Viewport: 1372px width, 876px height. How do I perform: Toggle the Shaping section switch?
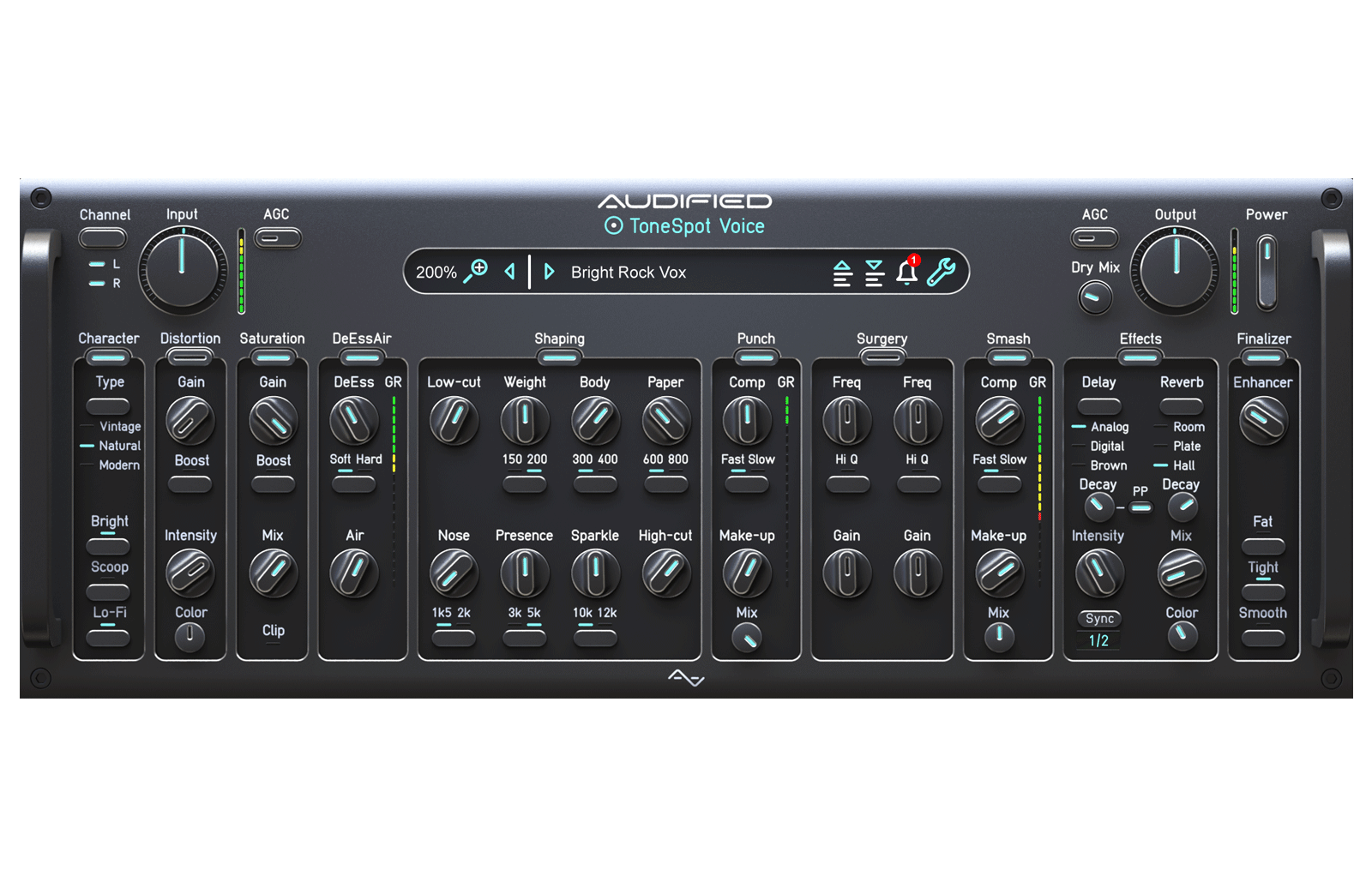[x=559, y=357]
